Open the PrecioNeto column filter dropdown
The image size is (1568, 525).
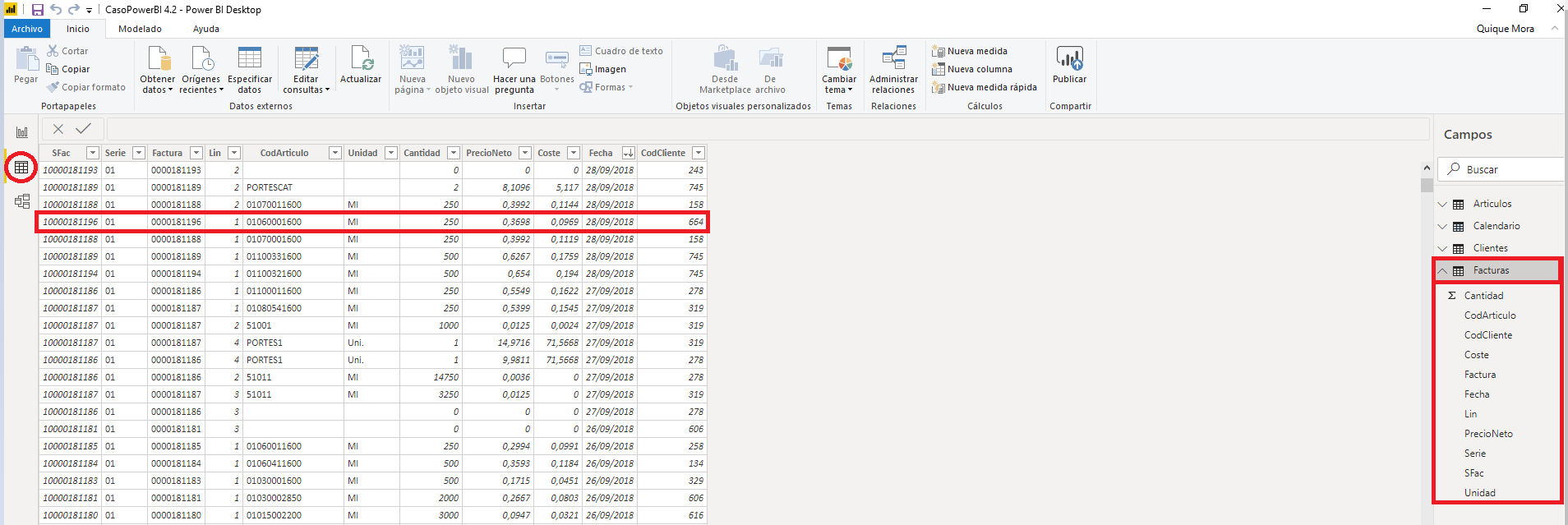[x=525, y=153]
